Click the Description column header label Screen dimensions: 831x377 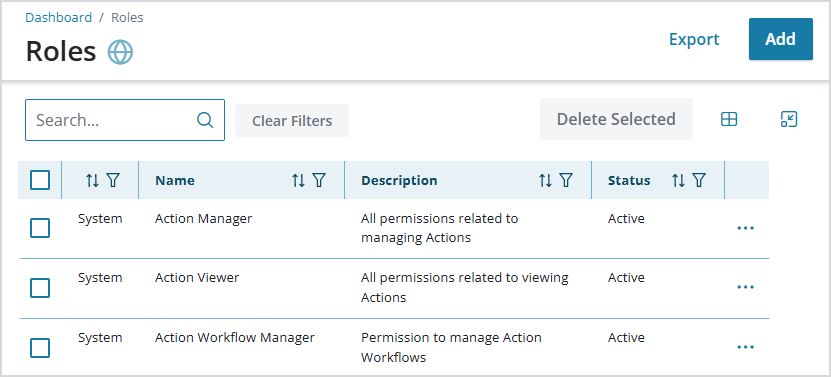[x=399, y=180]
